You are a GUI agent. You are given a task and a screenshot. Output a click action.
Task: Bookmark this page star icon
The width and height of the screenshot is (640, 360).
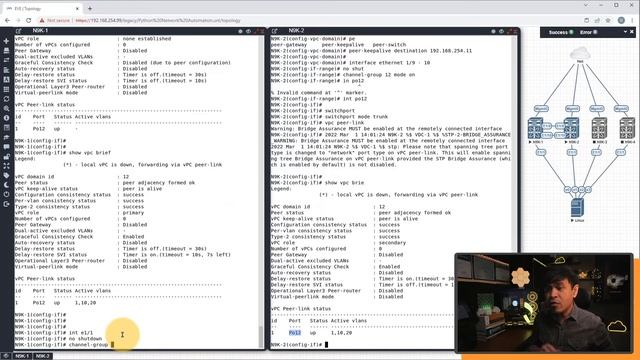point(608,20)
